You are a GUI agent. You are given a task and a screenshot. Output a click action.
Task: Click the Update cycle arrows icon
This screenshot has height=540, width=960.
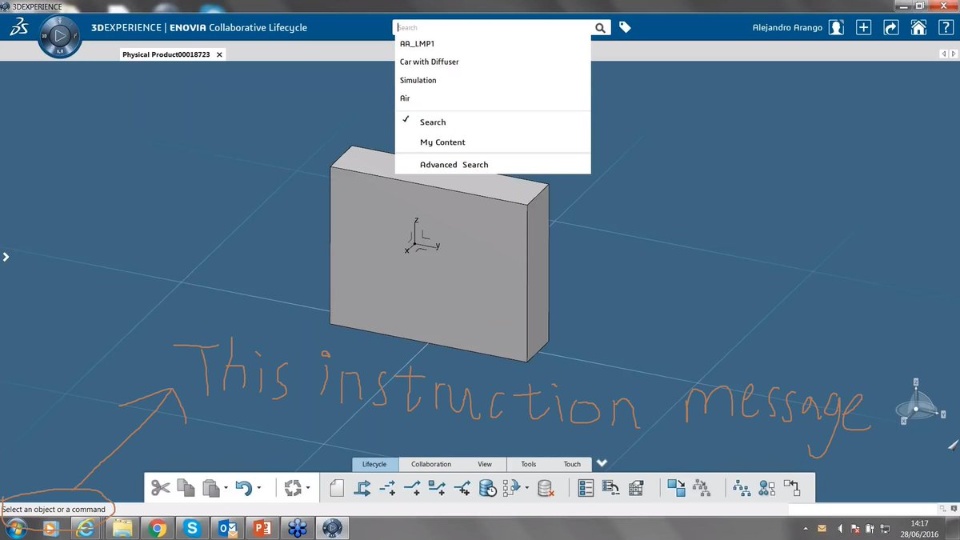[x=293, y=487]
